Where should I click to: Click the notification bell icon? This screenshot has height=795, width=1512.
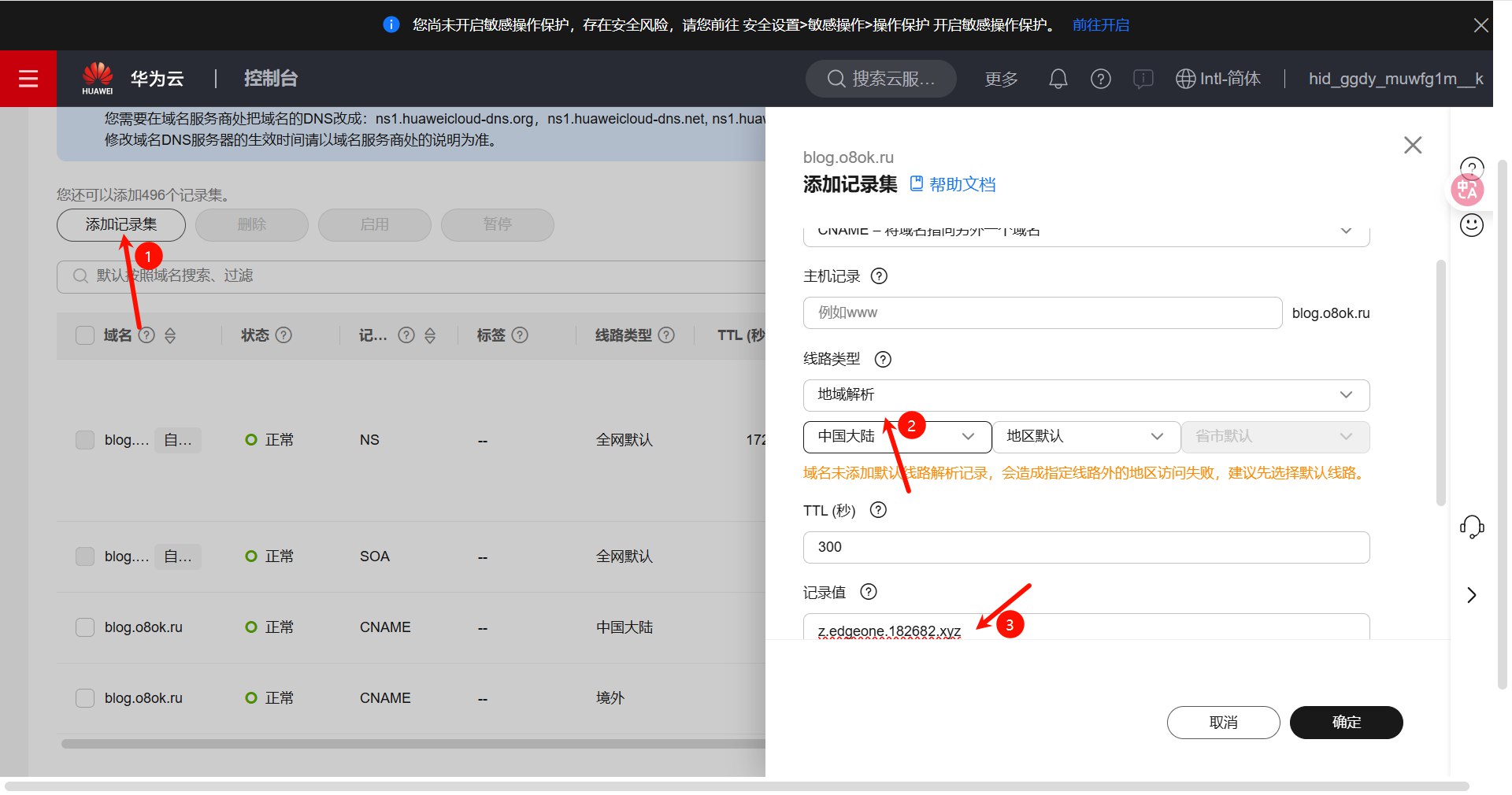(1058, 79)
